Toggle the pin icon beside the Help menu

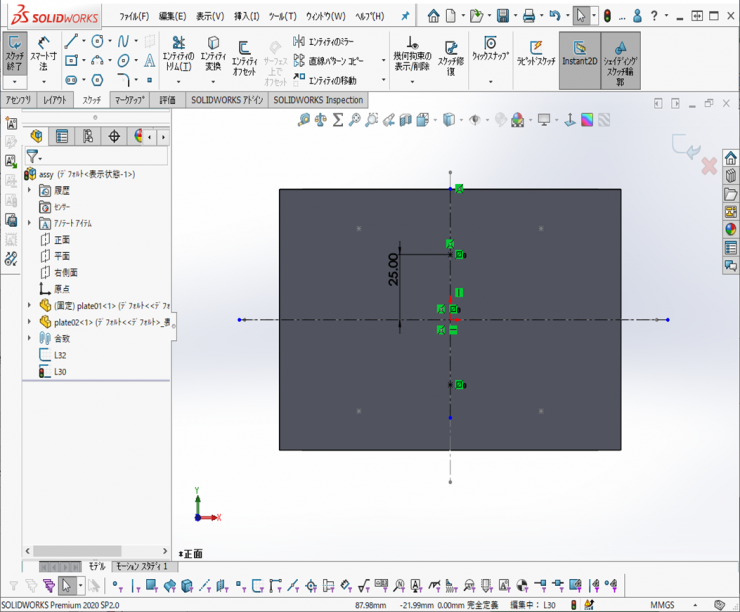404,16
